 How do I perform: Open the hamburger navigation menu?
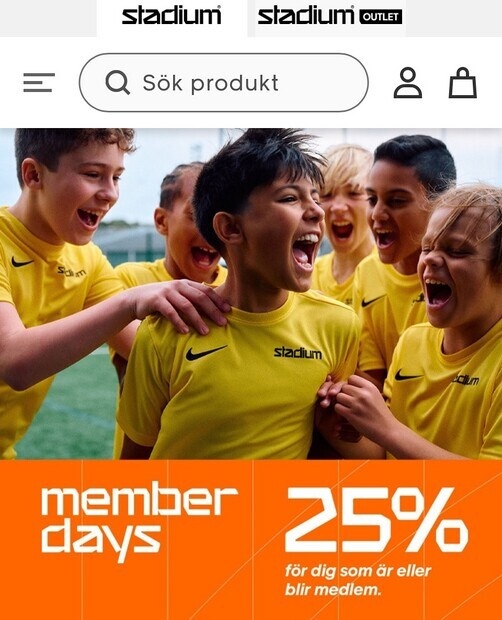coord(39,83)
